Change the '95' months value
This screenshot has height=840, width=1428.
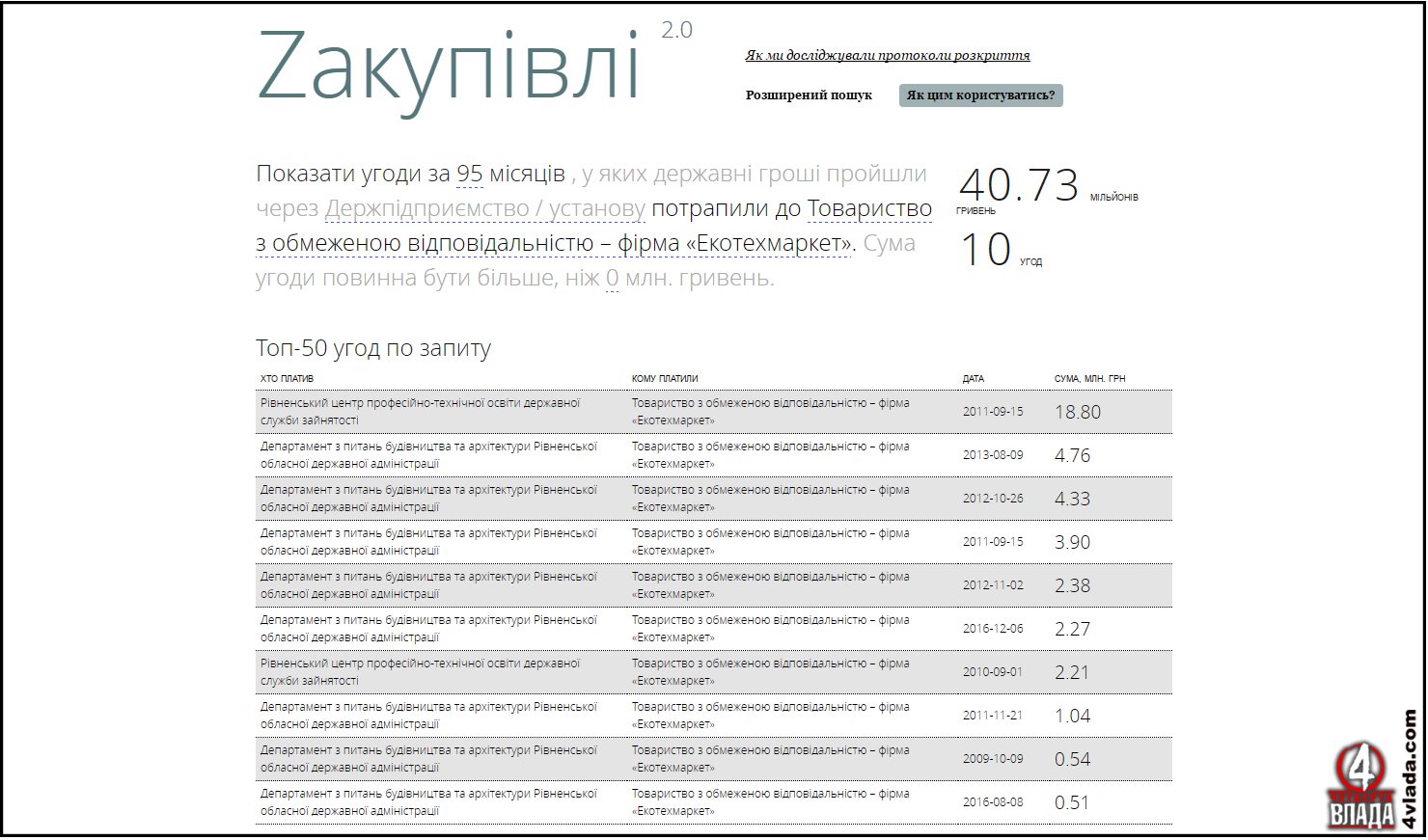click(470, 175)
